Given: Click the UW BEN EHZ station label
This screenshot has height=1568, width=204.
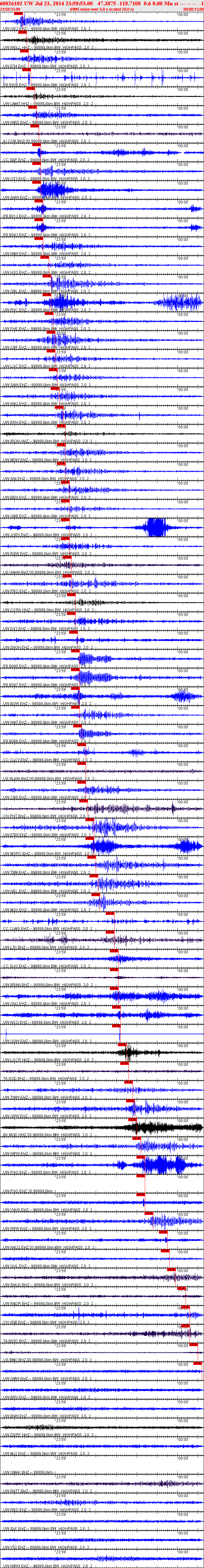Looking at the screenshot, I should [x=48, y=497].
